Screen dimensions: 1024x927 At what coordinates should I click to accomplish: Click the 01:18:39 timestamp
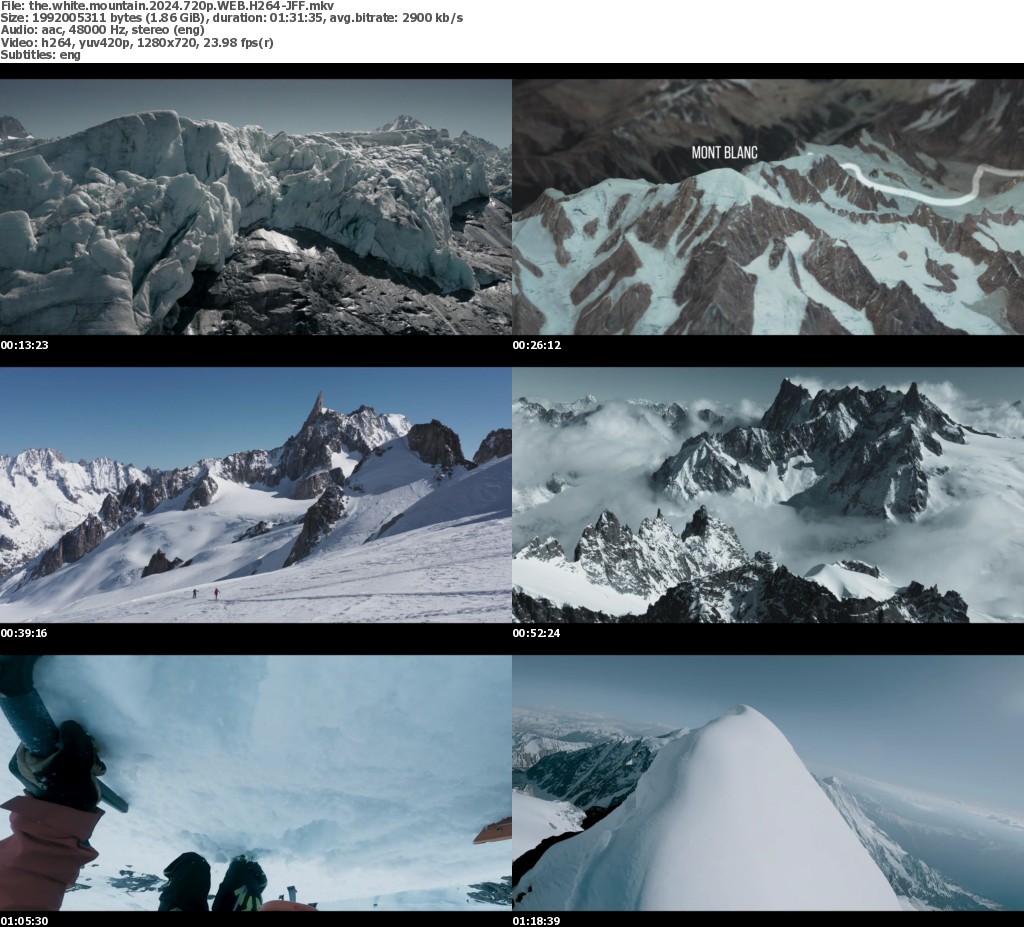537,920
